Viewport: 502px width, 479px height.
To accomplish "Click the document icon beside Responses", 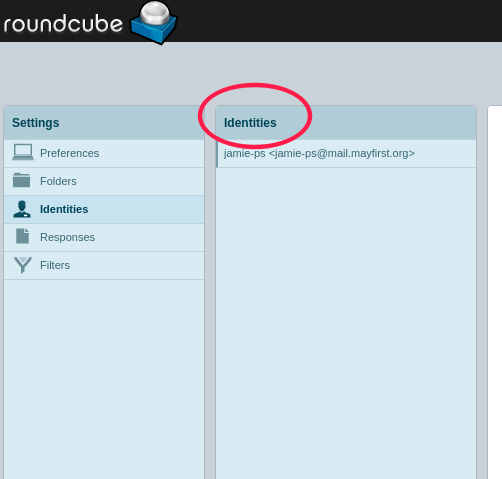I will click(x=22, y=236).
